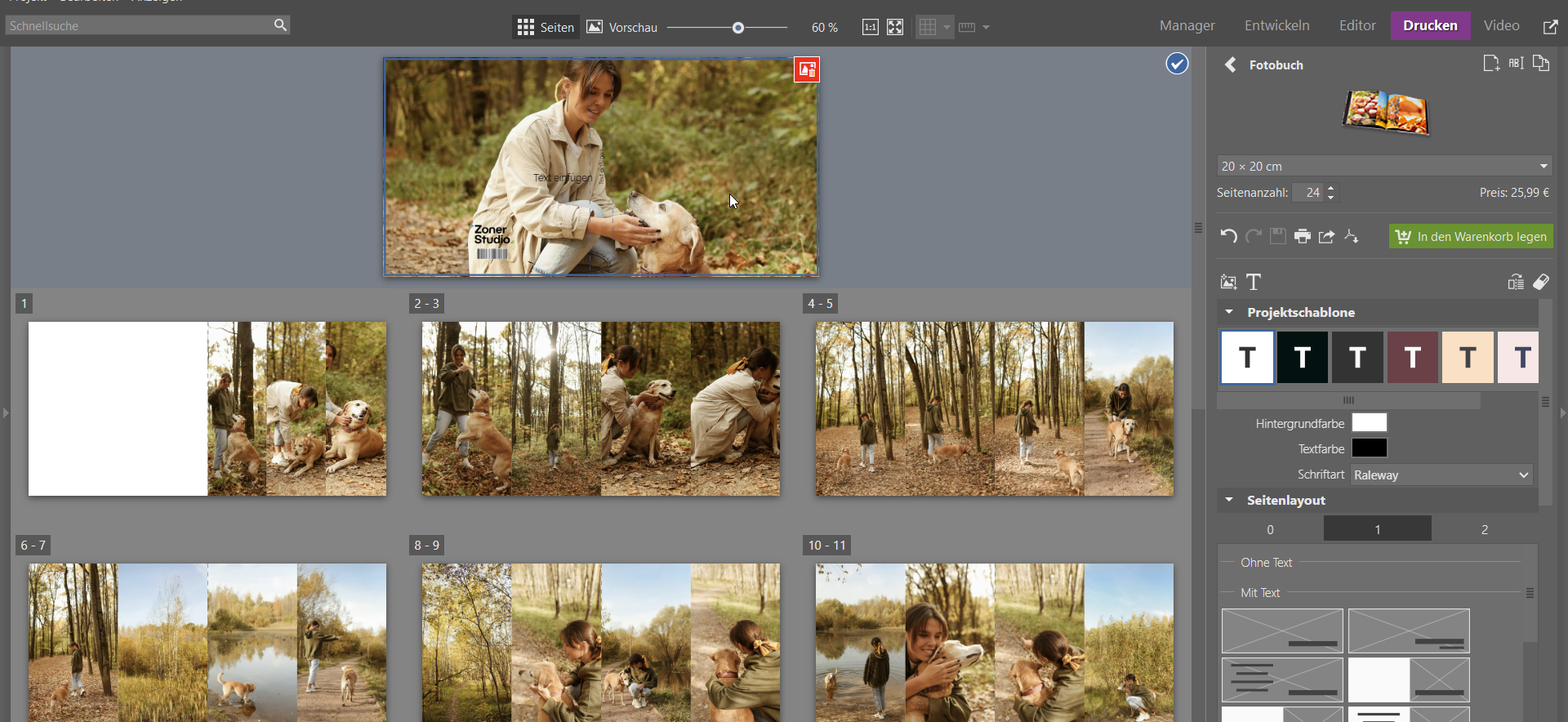The width and height of the screenshot is (1568, 722).
Task: Go back using the Fotobuch arrow
Action: (1231, 65)
